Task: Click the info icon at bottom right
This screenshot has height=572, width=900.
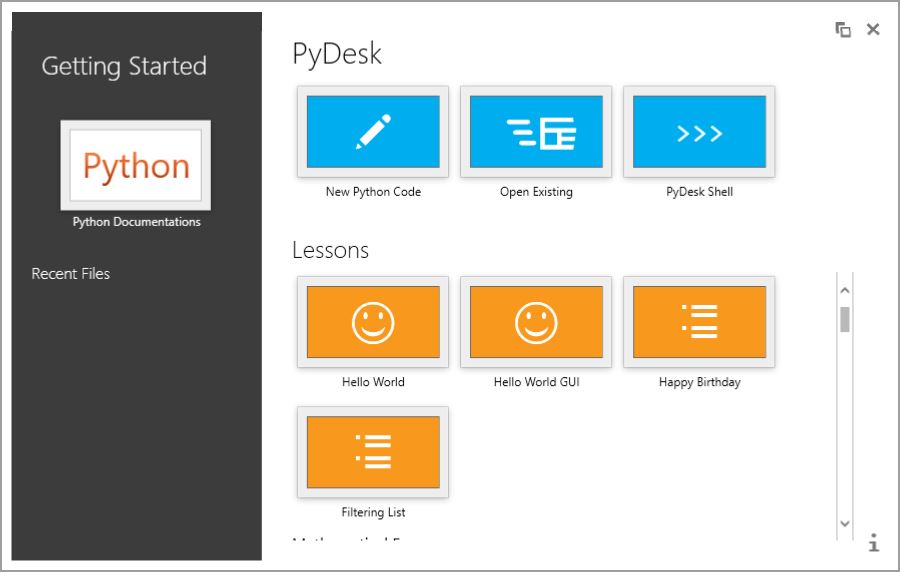Action: tap(873, 543)
